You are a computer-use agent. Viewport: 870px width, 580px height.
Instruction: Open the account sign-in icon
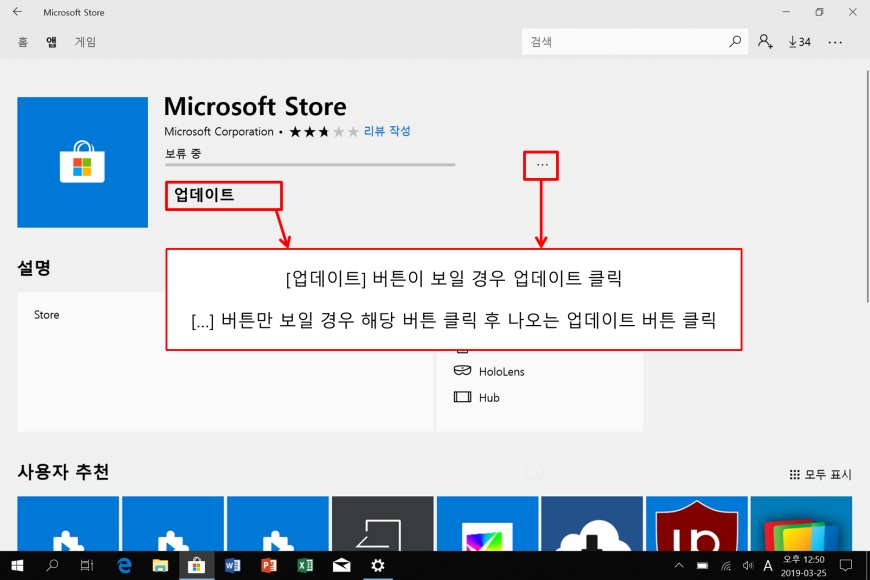click(765, 42)
